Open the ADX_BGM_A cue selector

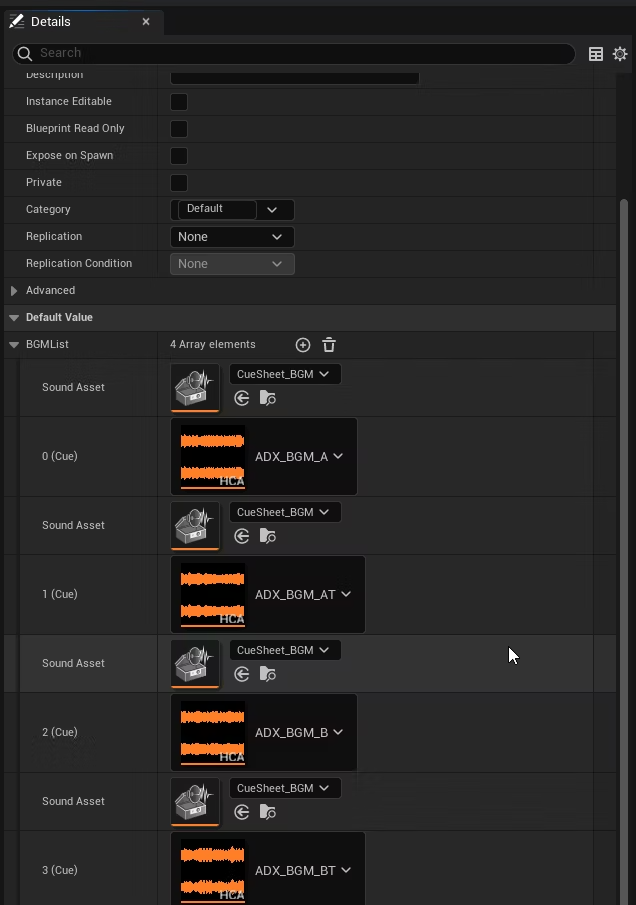pos(299,457)
